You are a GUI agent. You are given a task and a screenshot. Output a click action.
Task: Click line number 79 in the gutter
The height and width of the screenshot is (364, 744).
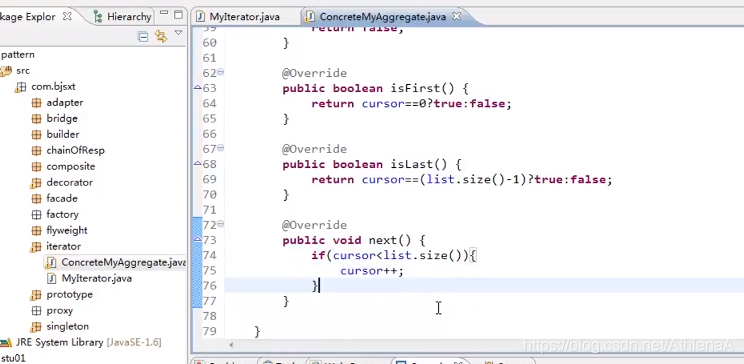click(x=210, y=331)
